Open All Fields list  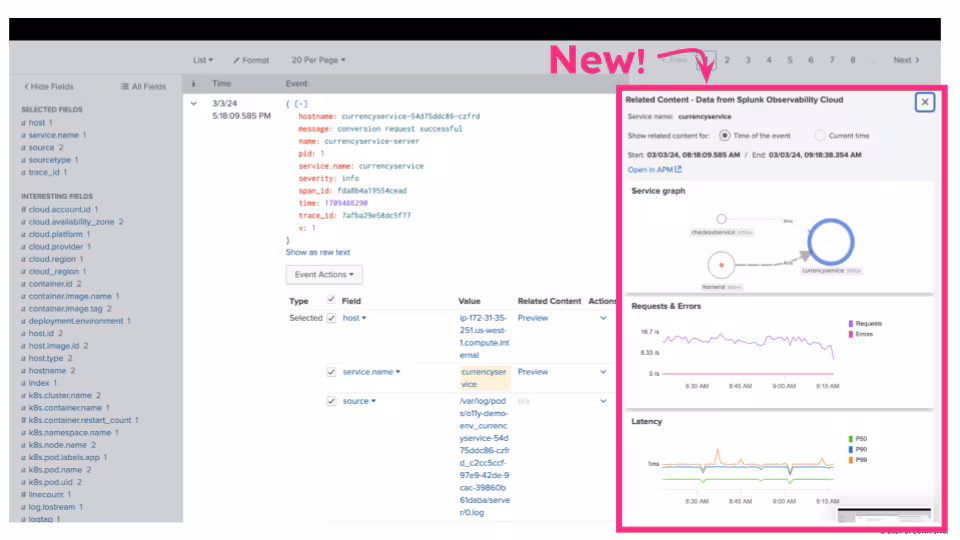[143, 87]
